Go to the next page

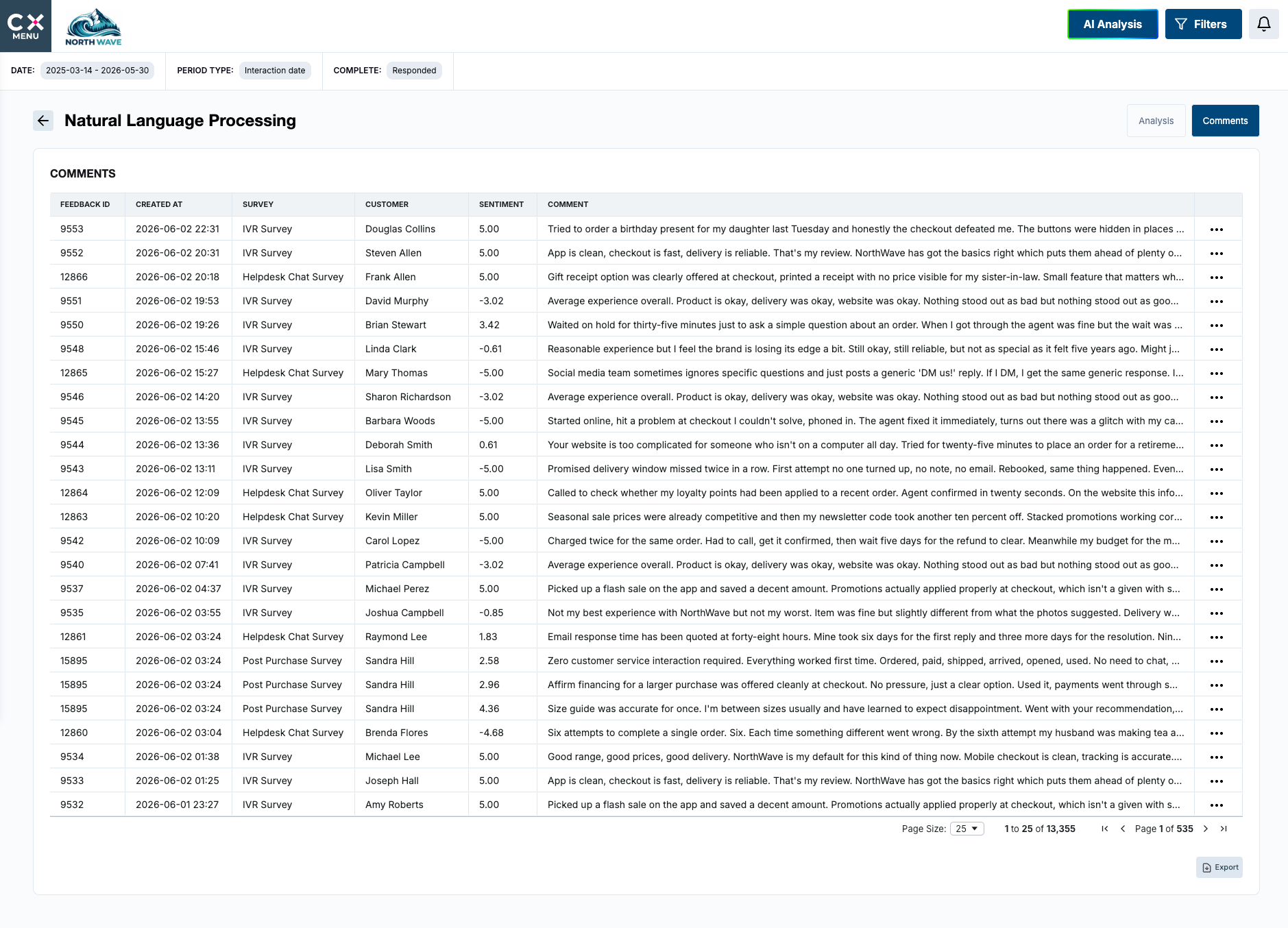(x=1206, y=829)
